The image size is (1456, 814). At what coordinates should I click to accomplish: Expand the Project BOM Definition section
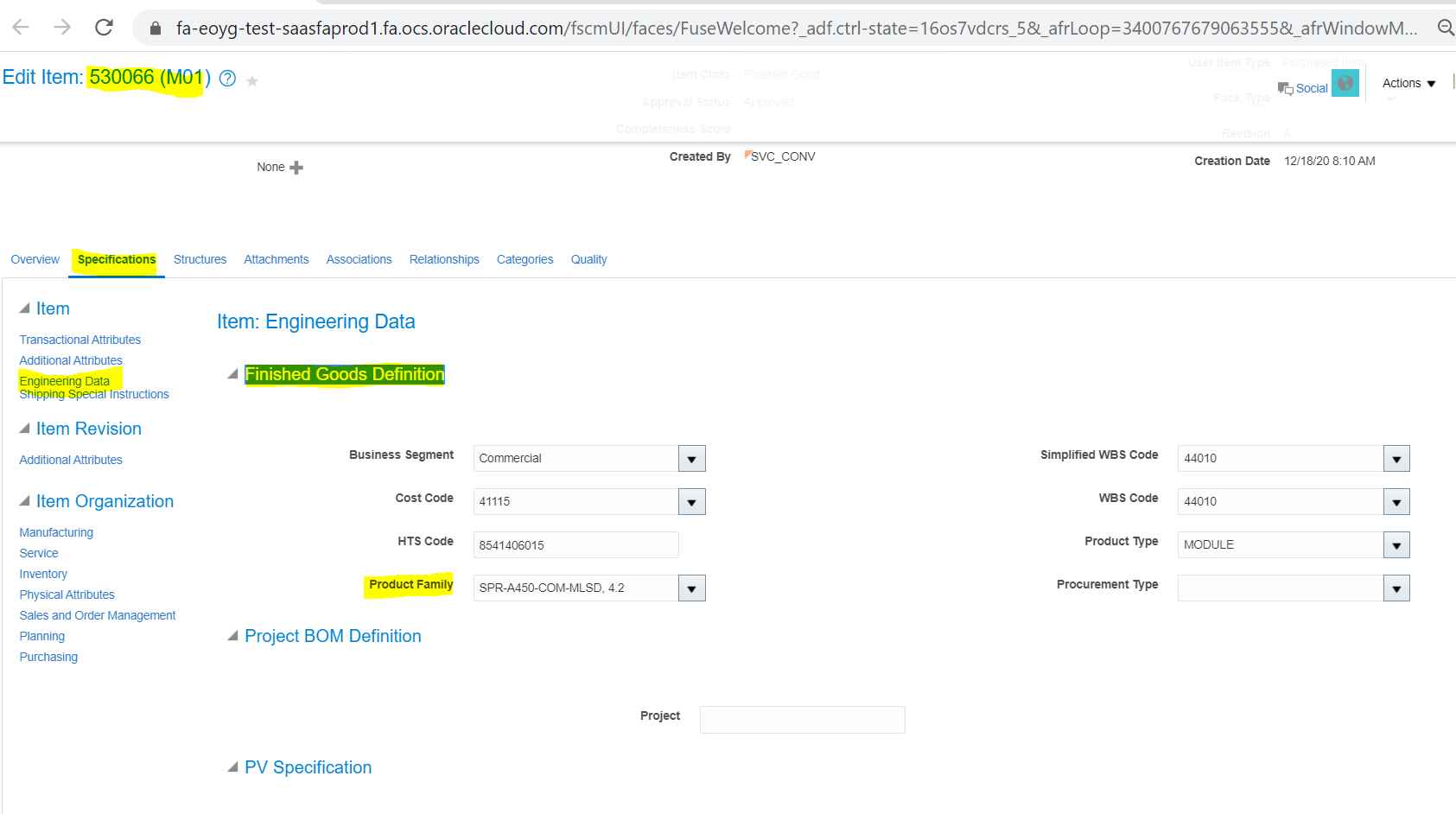pyautogui.click(x=232, y=635)
